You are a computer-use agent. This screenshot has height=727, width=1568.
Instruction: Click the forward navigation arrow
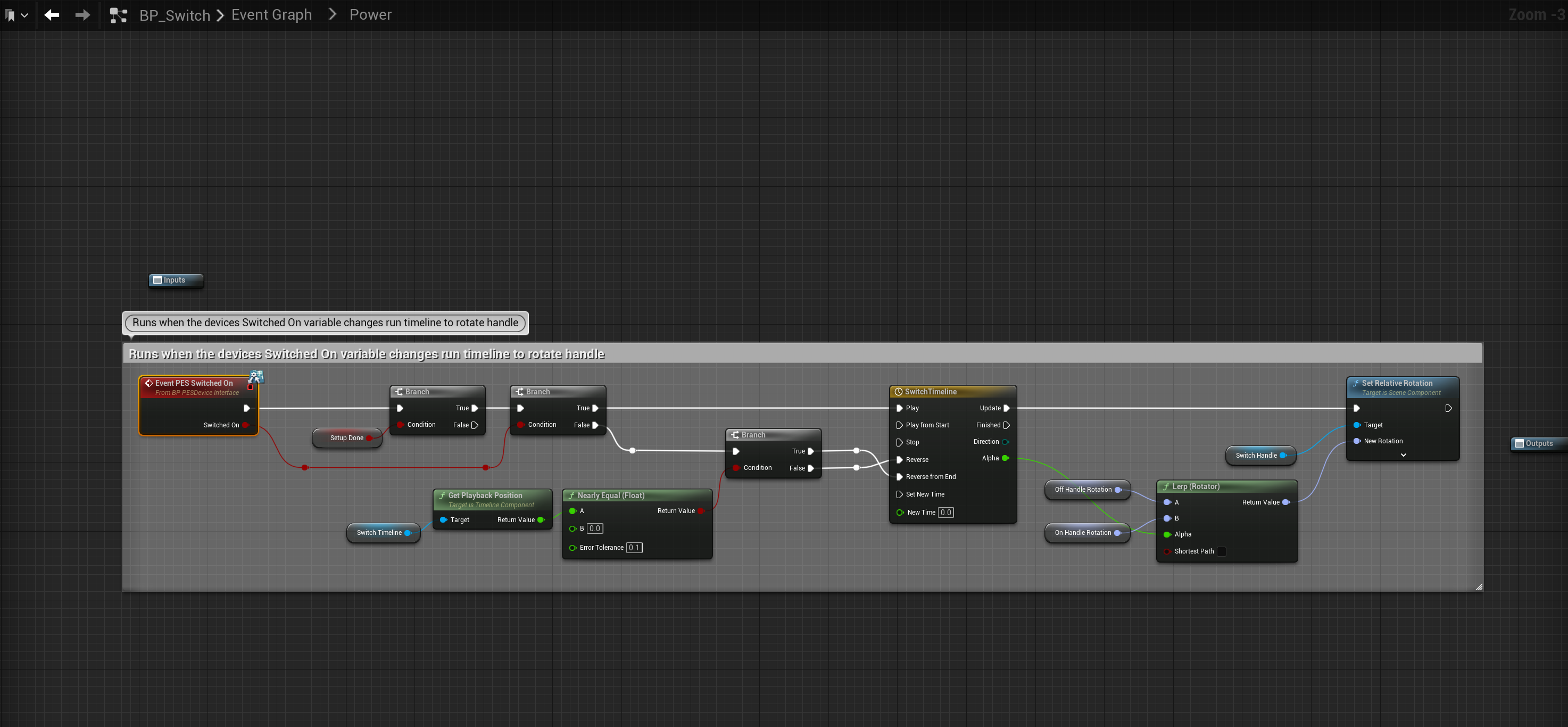pos(82,14)
